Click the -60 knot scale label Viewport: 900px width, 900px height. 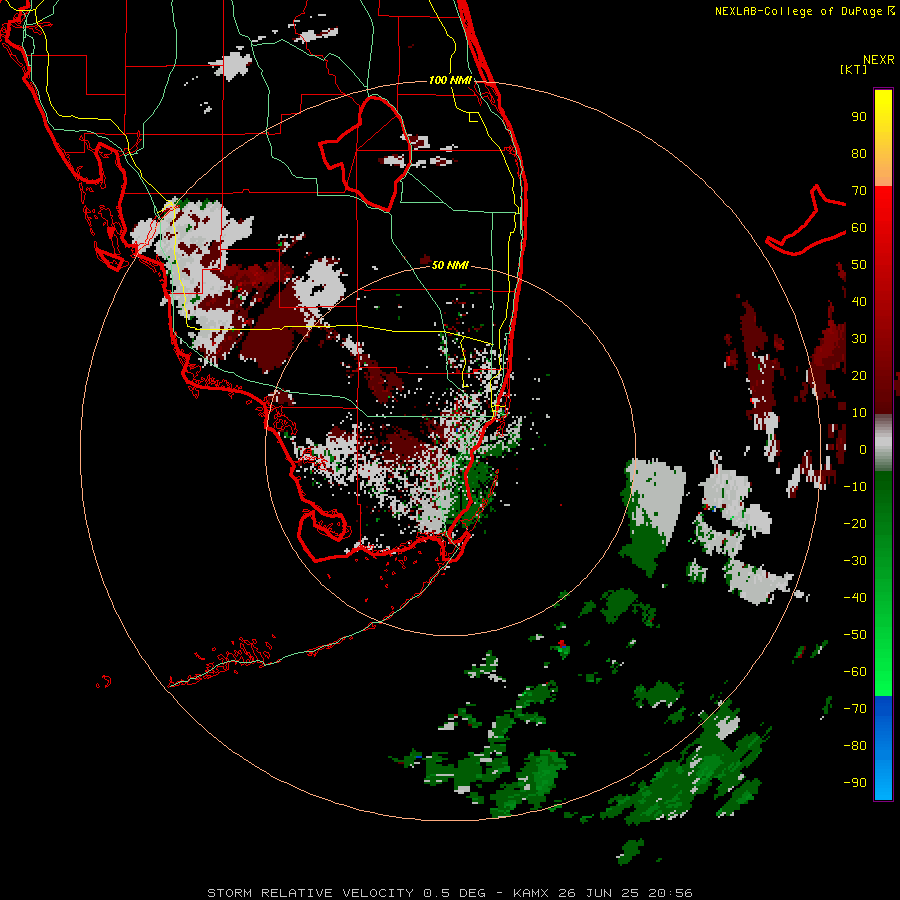(855, 672)
